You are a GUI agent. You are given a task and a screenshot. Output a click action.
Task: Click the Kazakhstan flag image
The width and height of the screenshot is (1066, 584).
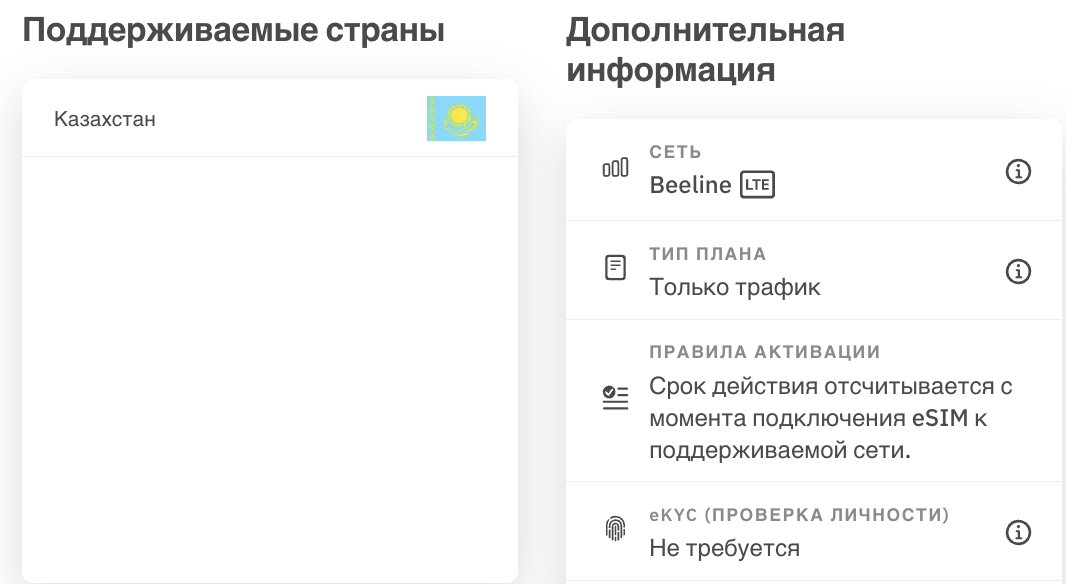tap(456, 118)
